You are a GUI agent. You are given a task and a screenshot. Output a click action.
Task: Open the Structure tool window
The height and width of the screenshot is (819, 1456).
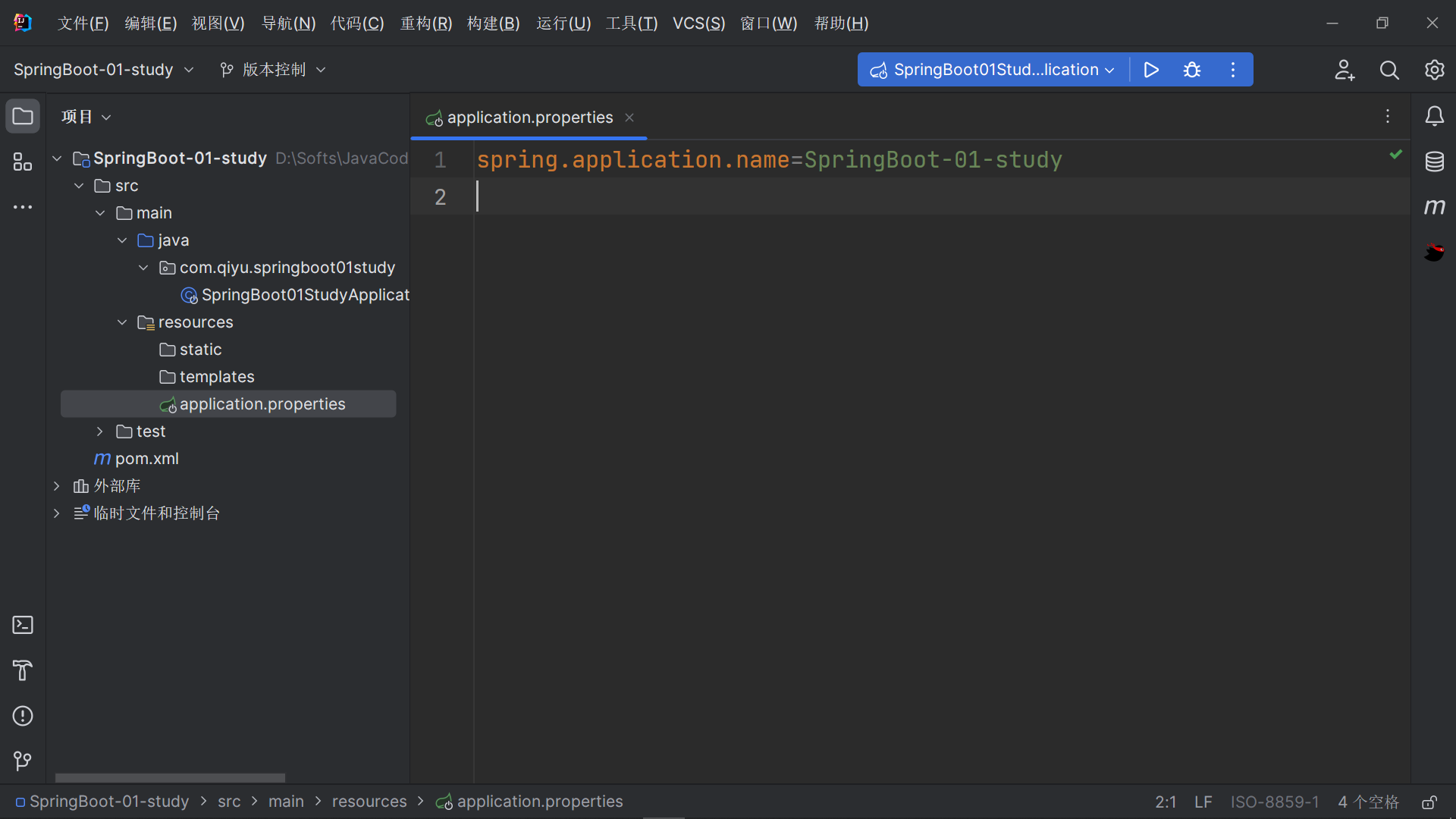(22, 162)
